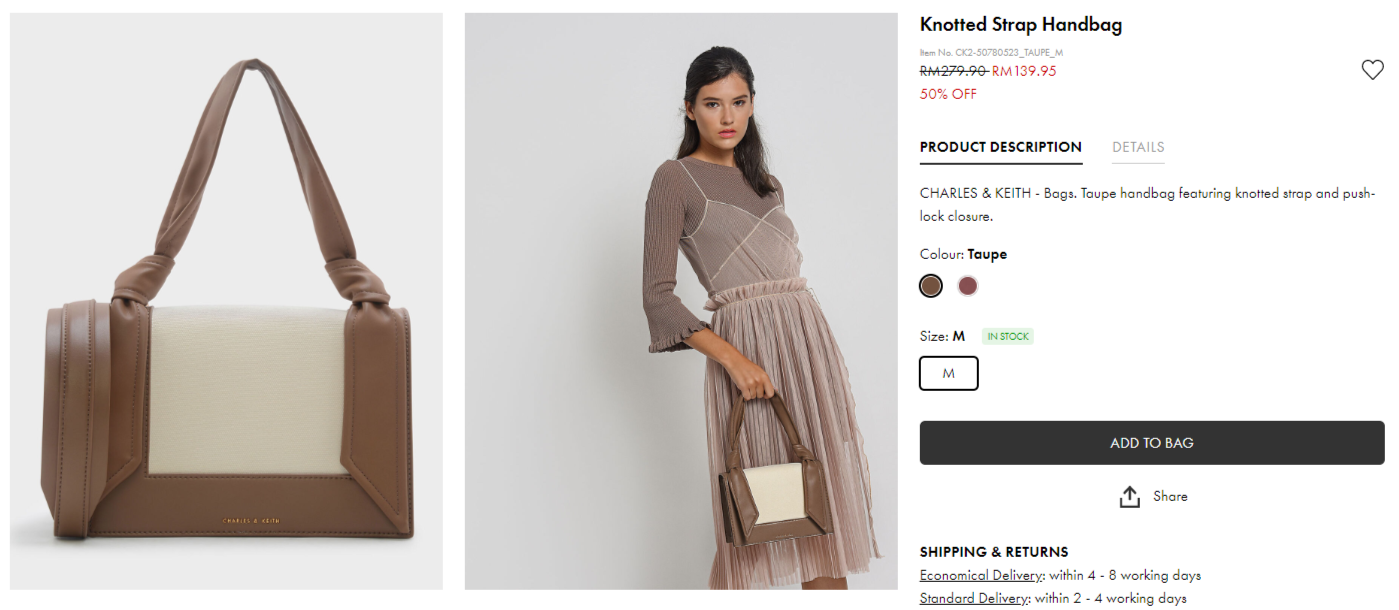Click the Shipping & Returns heading
This screenshot has height=610, width=1399.
point(993,552)
